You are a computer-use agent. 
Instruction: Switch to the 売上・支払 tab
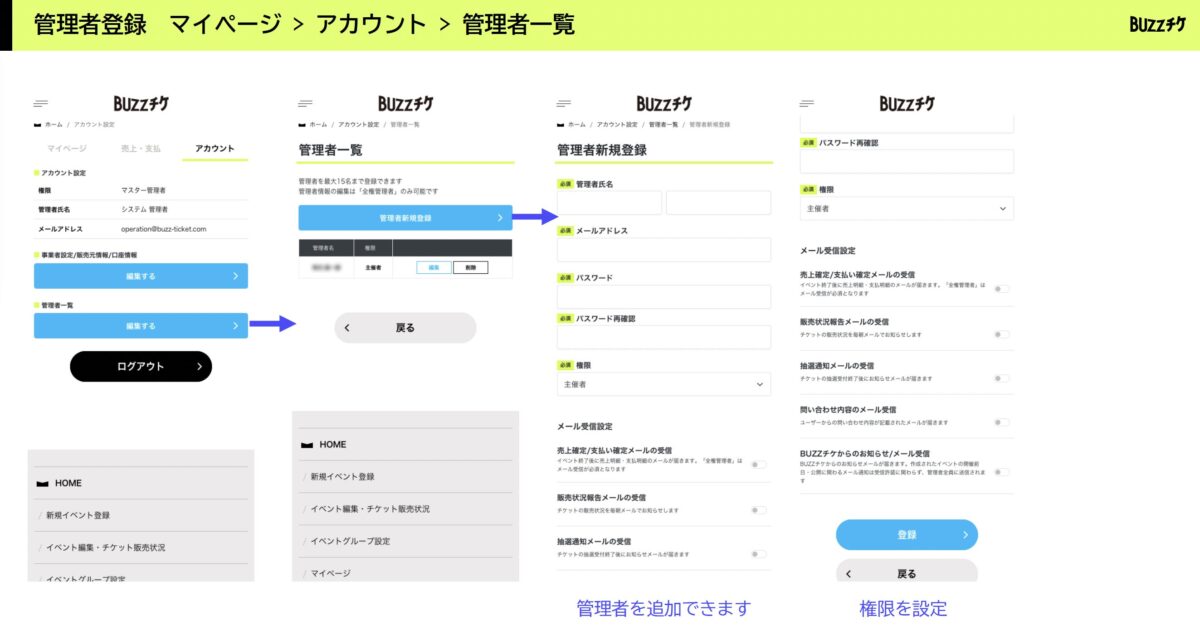point(141,148)
